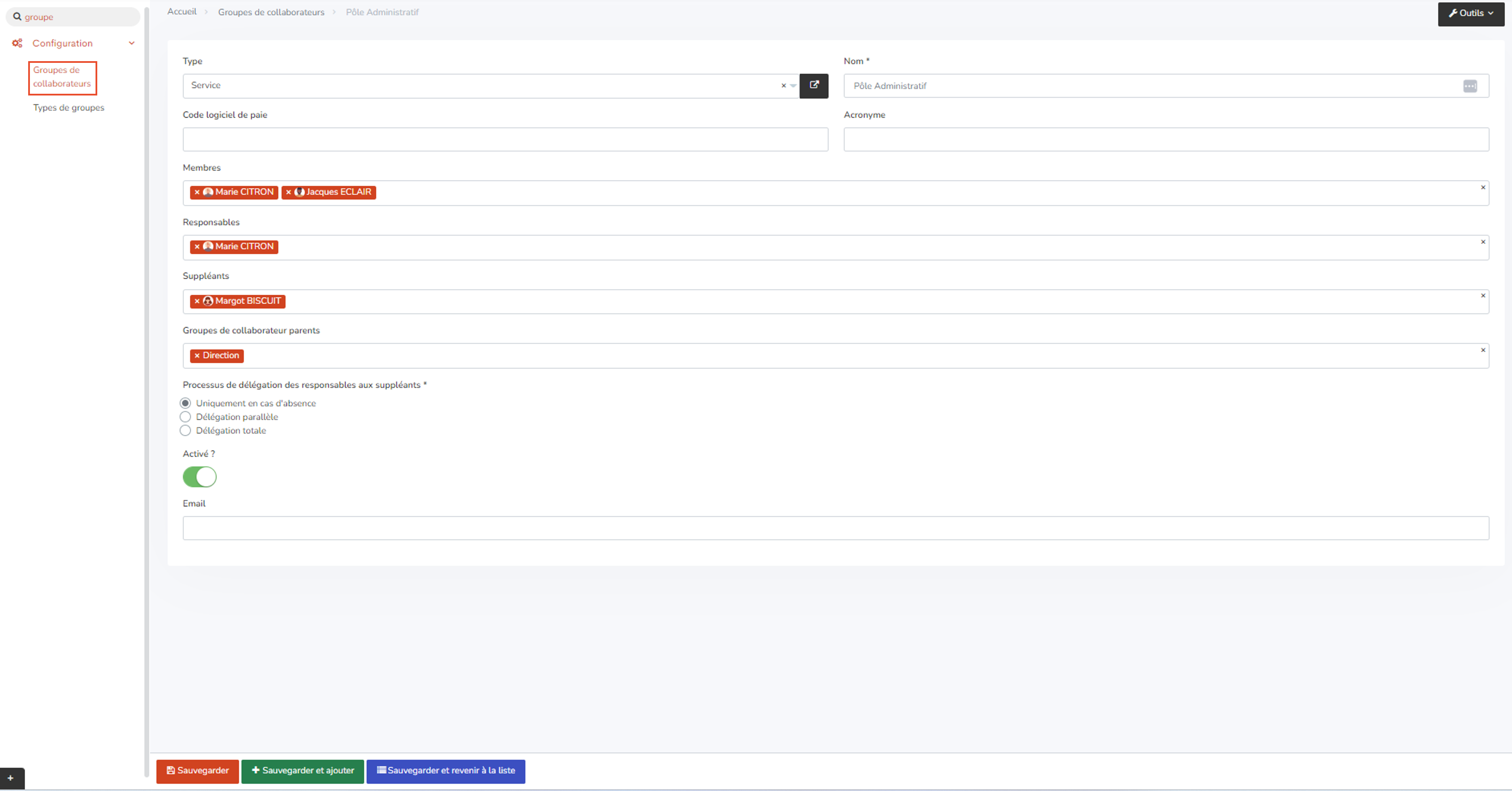Open the Outils dropdown menu
Image resolution: width=1512 pixels, height=791 pixels.
[x=1471, y=13]
